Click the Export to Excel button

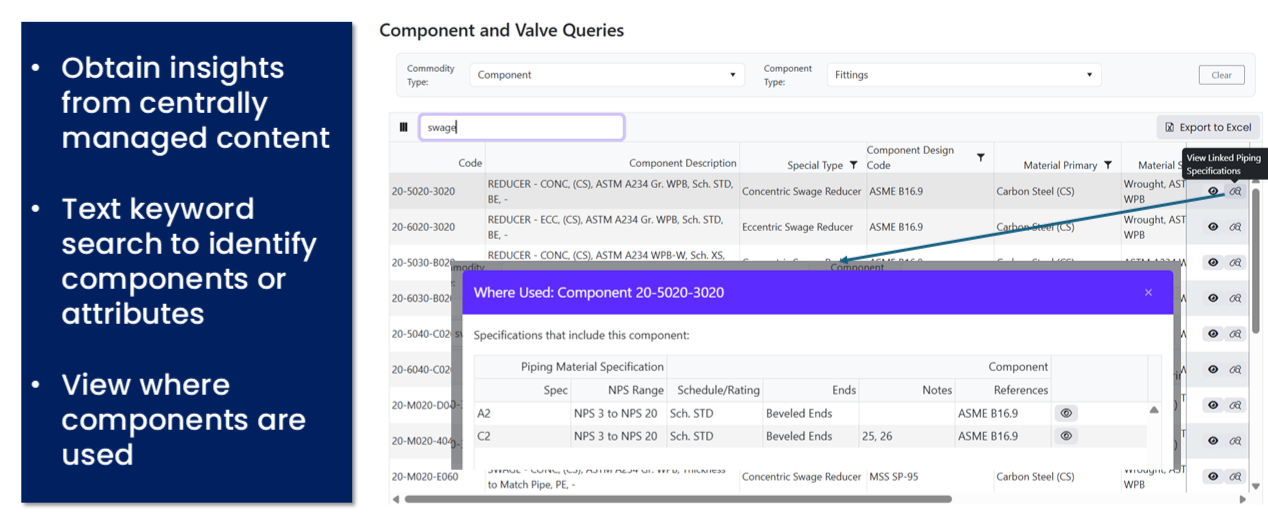click(1207, 127)
